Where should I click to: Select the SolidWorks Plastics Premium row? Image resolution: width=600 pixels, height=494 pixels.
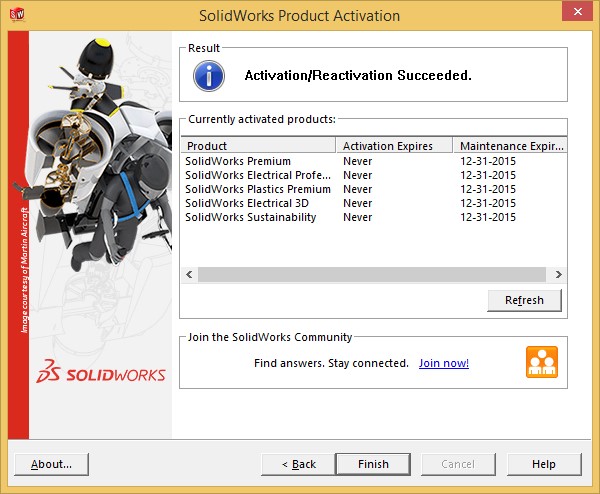click(x=374, y=189)
